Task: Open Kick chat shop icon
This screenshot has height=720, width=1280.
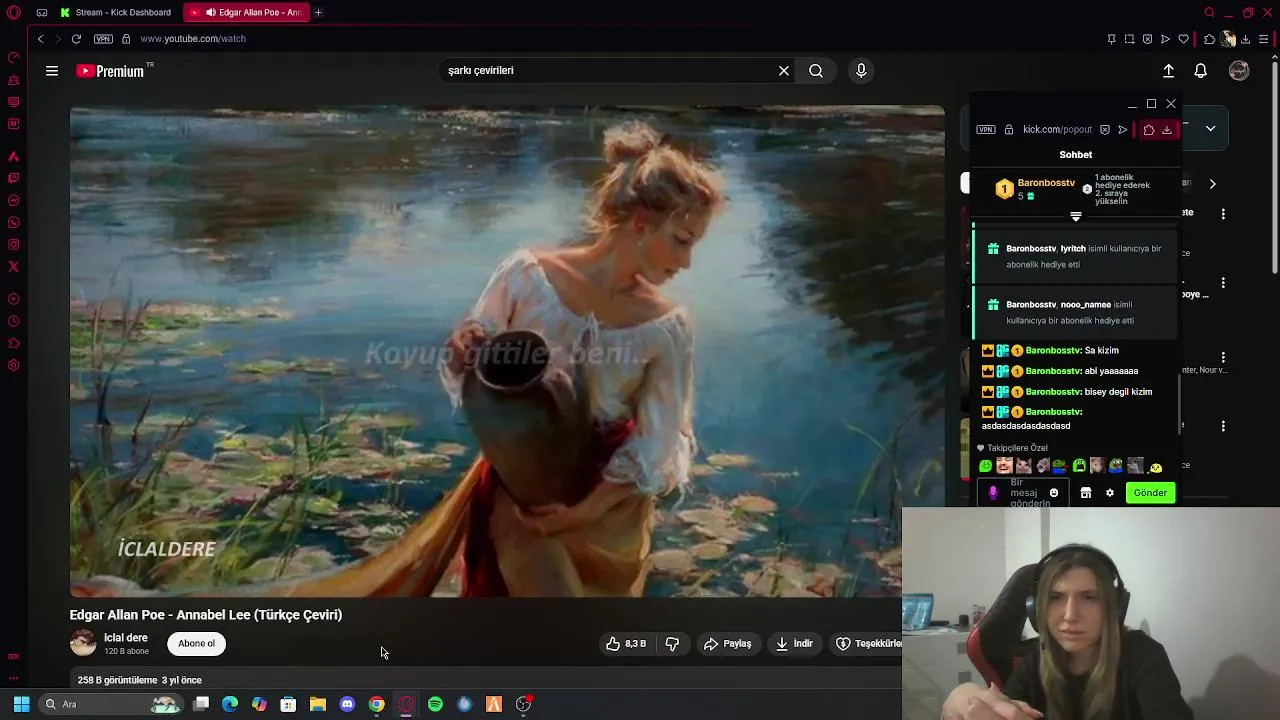Action: 1085,493
